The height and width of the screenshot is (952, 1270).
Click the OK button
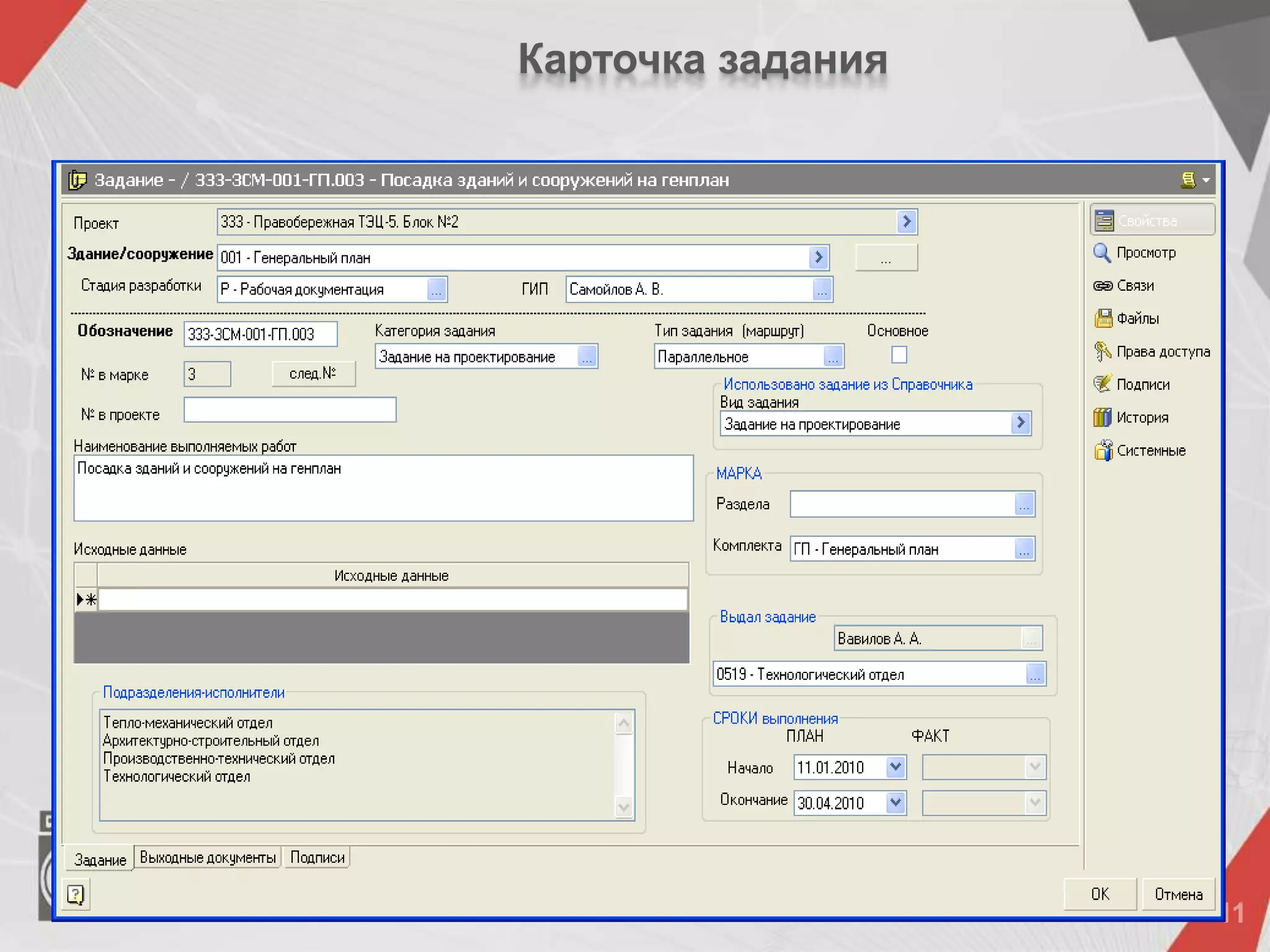point(1100,894)
